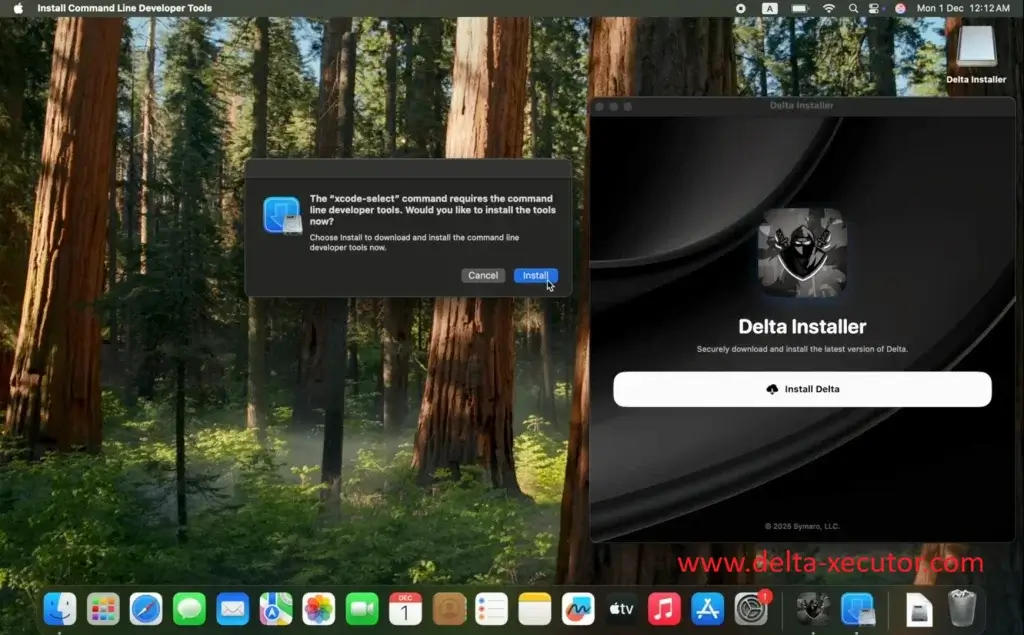Open Calendar from the Dock

click(405, 609)
